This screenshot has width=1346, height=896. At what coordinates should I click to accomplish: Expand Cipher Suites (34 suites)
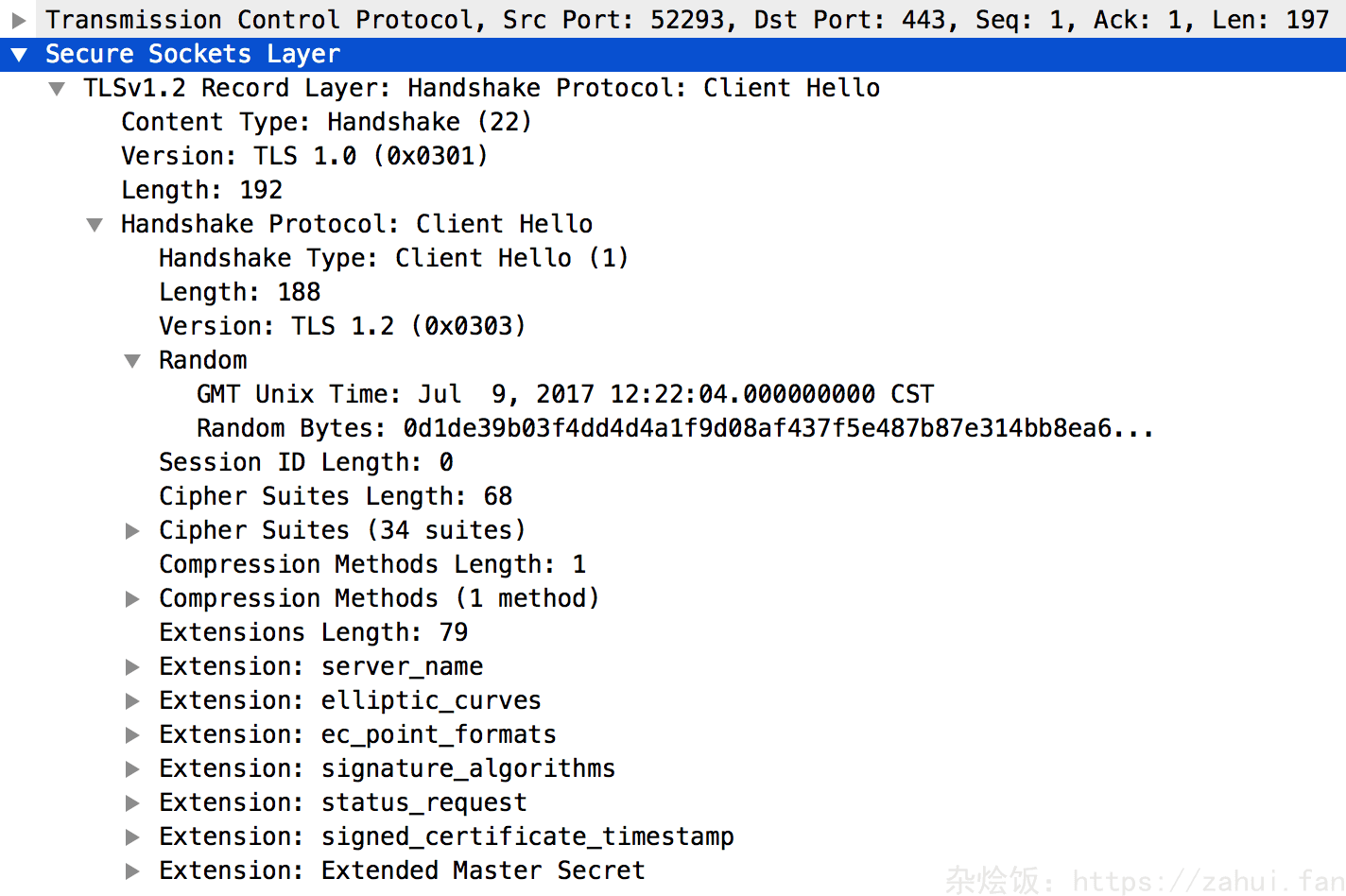tap(132, 531)
